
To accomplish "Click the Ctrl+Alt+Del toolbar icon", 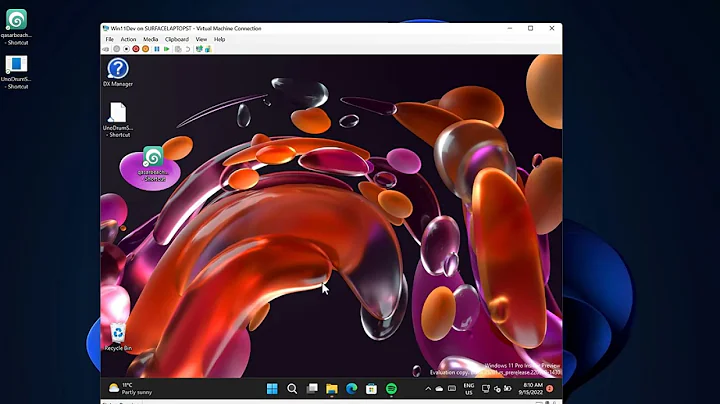I will (x=106, y=49).
